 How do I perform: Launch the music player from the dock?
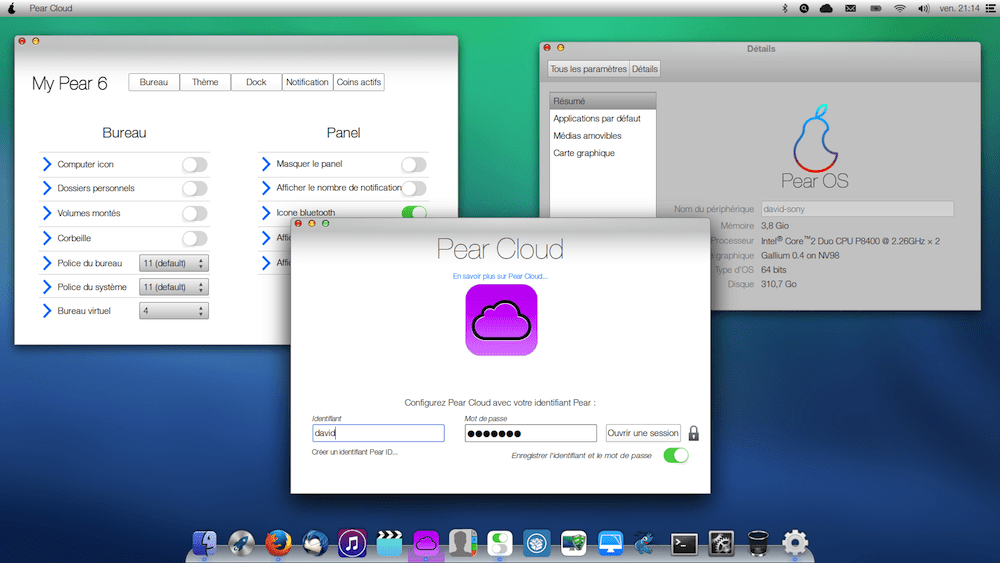[x=351, y=542]
